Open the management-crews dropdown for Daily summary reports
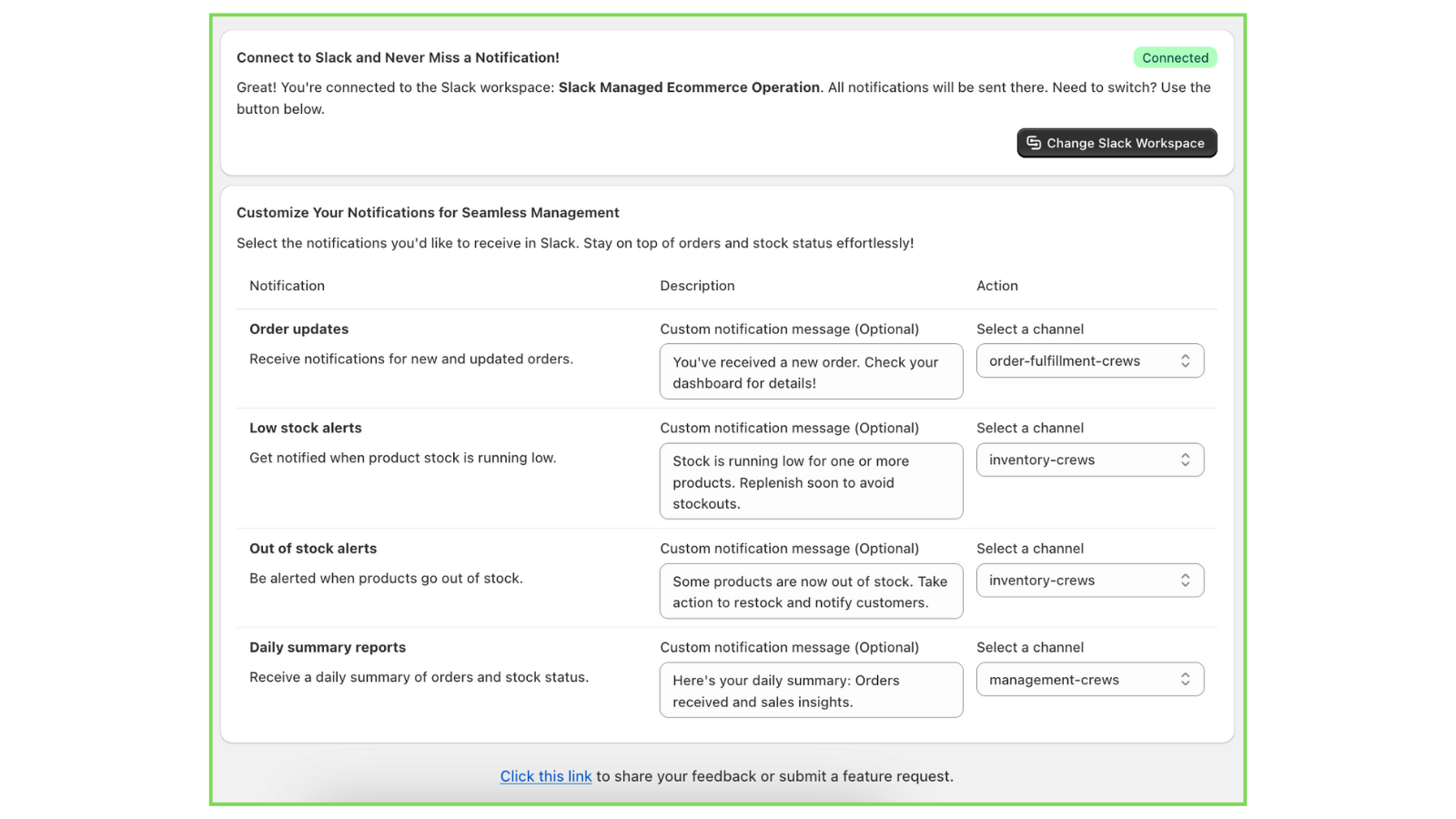The image size is (1456, 819). click(x=1089, y=679)
